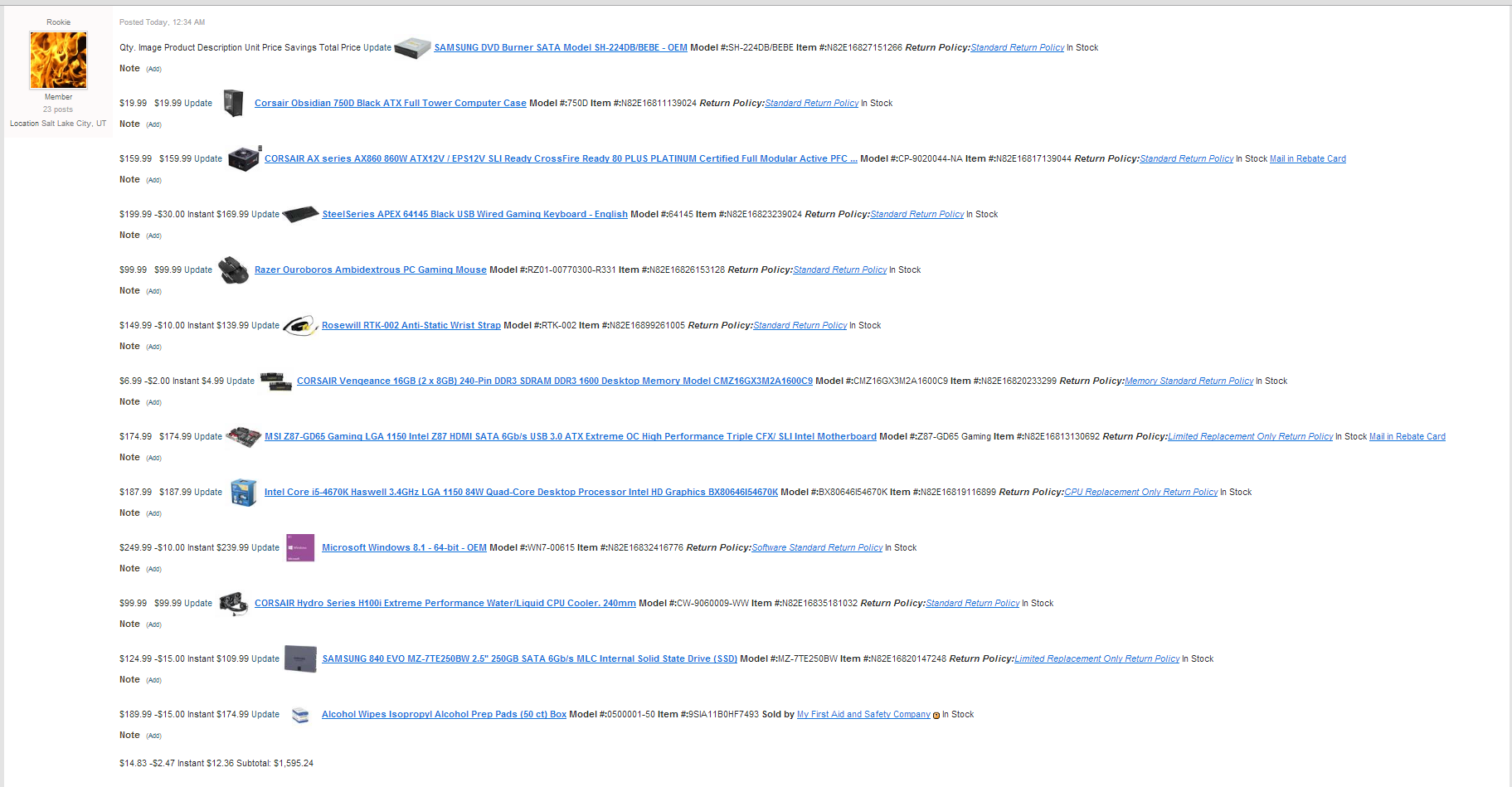The height and width of the screenshot is (787, 1512).
Task: Click the Samsung 840 EVO SSD image
Action: (x=300, y=658)
